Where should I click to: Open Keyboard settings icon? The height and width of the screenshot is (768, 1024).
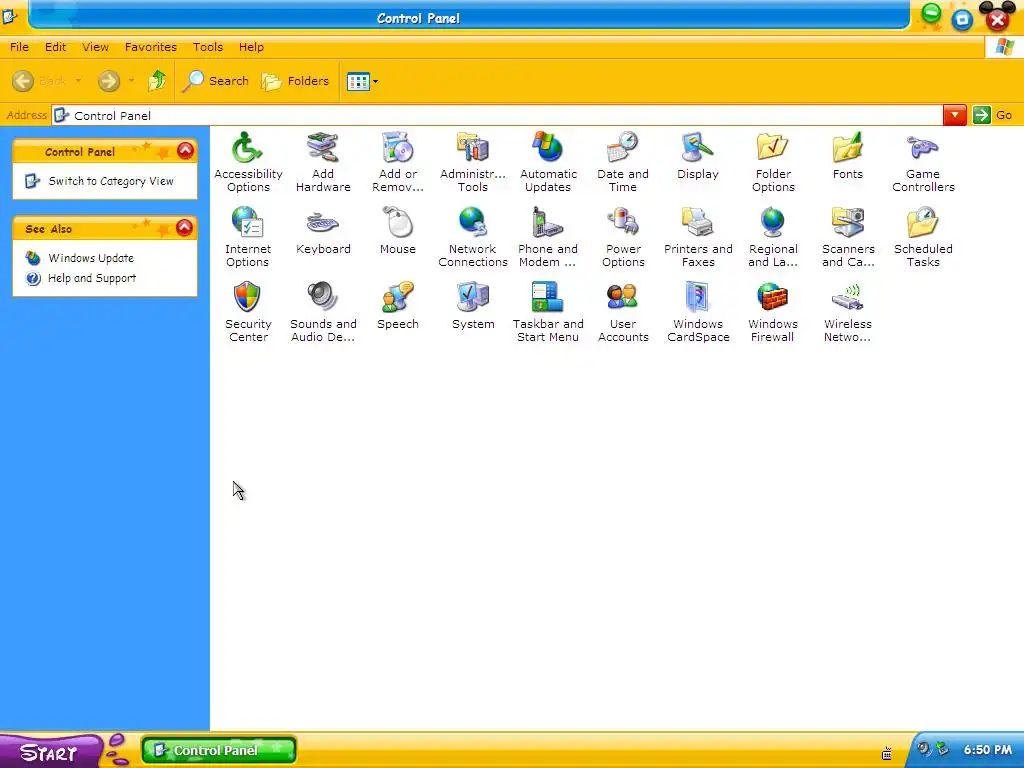(323, 231)
